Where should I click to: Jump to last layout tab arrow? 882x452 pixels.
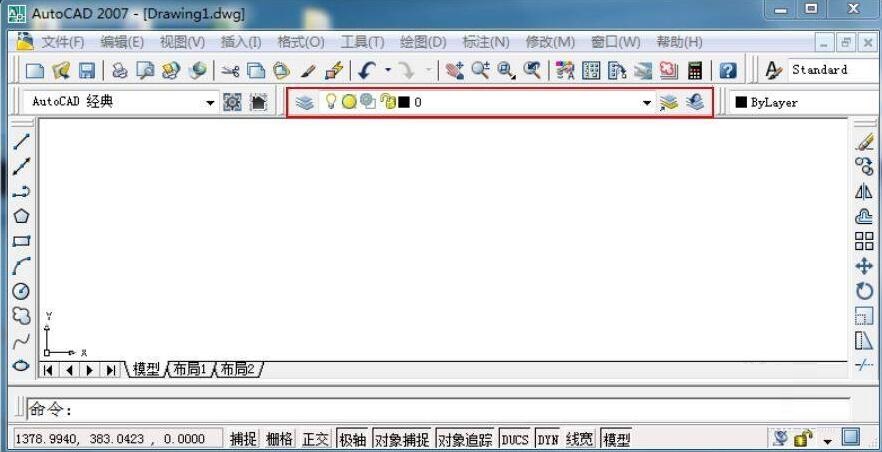coord(111,370)
